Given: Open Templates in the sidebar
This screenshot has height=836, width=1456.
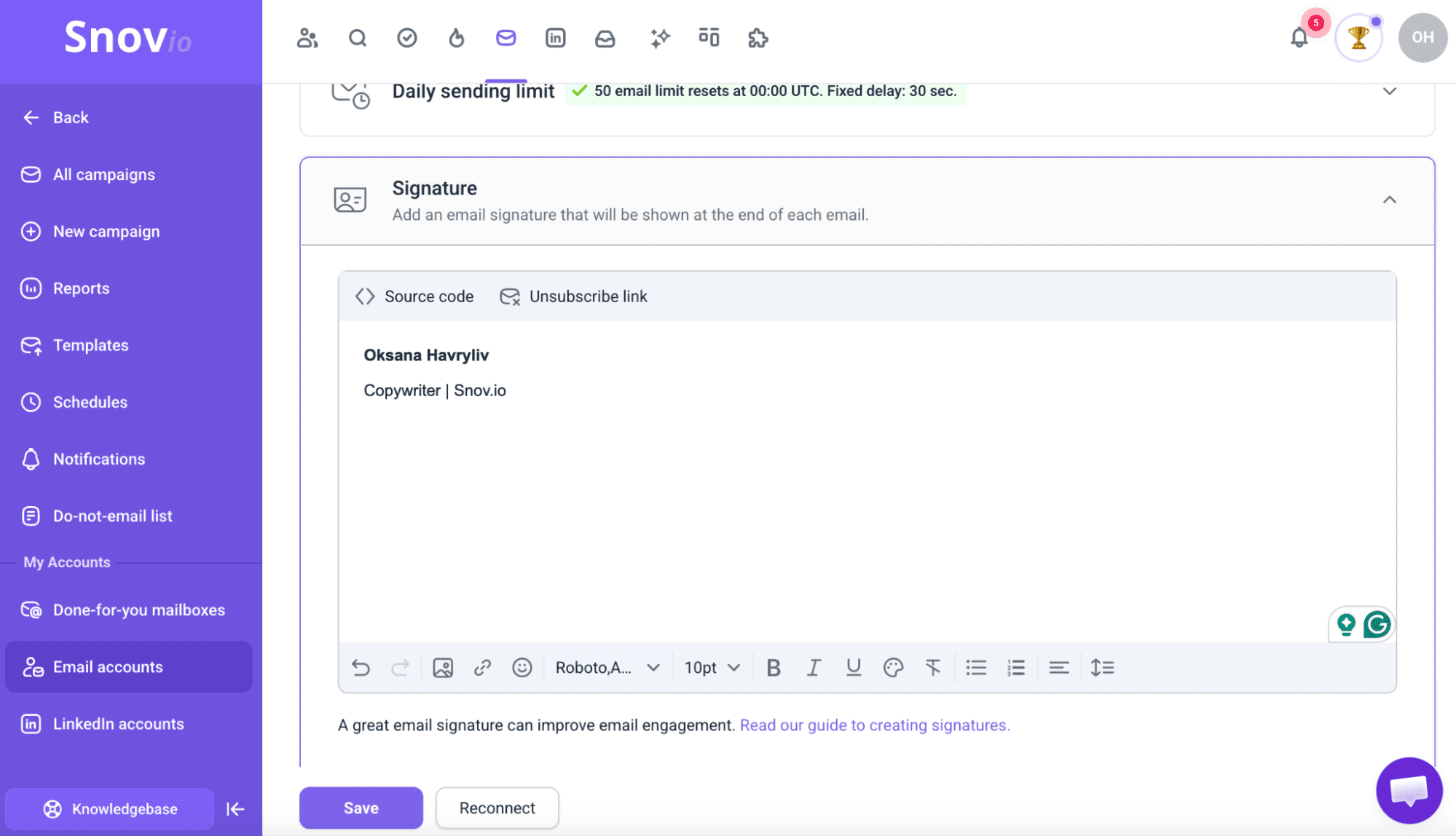Looking at the screenshot, I should pos(90,345).
